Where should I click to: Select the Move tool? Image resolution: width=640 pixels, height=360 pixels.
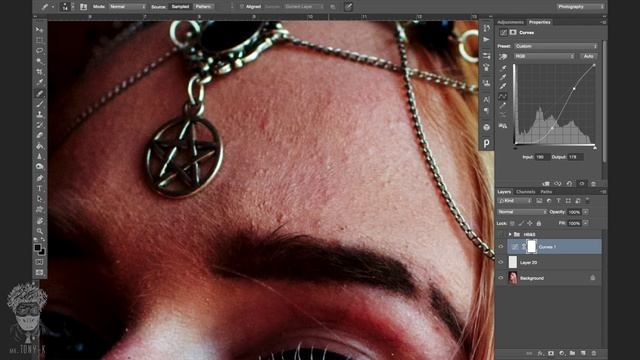click(39, 29)
